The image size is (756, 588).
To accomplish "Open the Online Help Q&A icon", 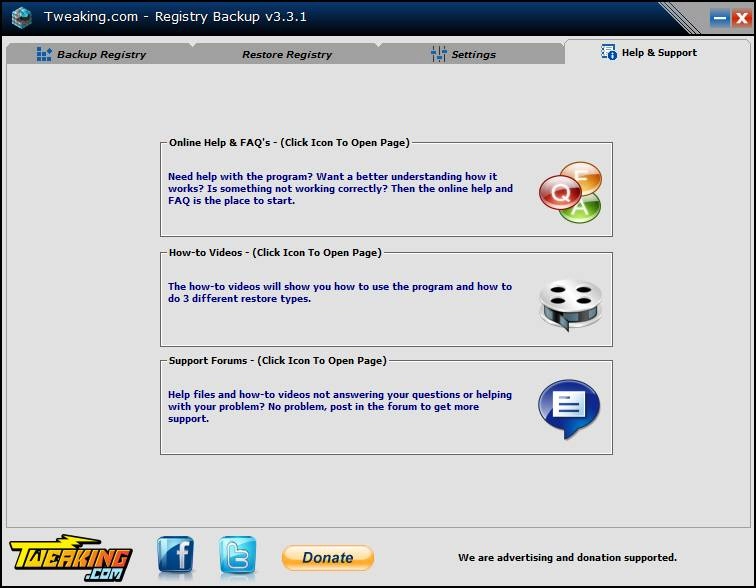I will point(570,192).
